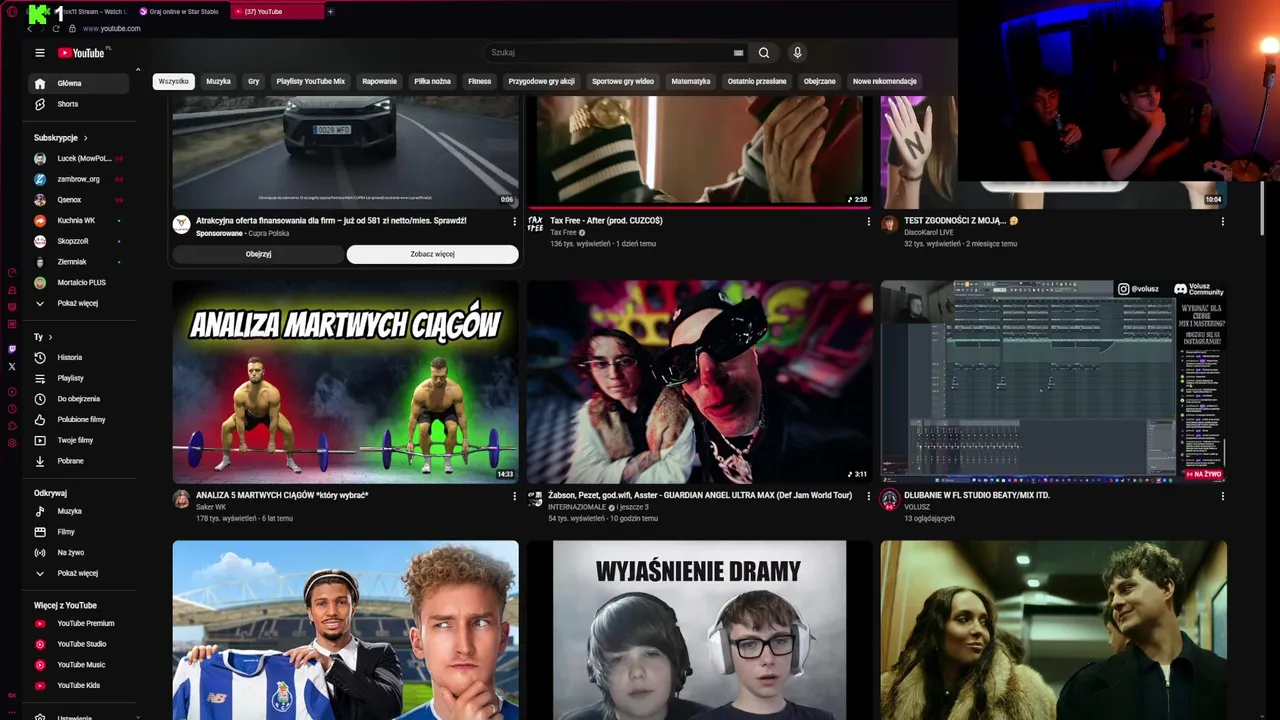Open Polubione filmy liked videos
This screenshot has height=720, width=1280.
tap(80, 420)
